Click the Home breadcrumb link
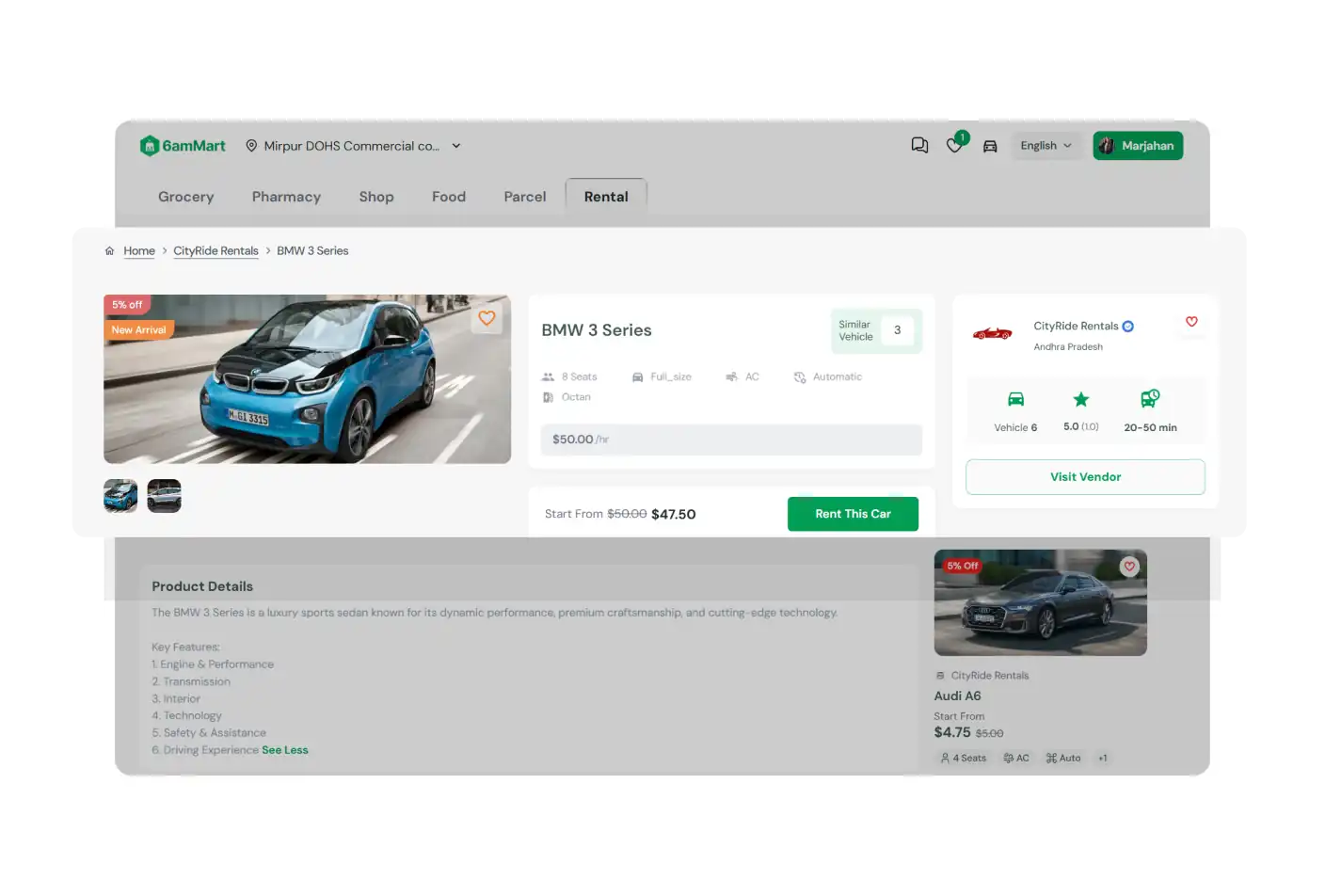1325x896 pixels. click(139, 251)
